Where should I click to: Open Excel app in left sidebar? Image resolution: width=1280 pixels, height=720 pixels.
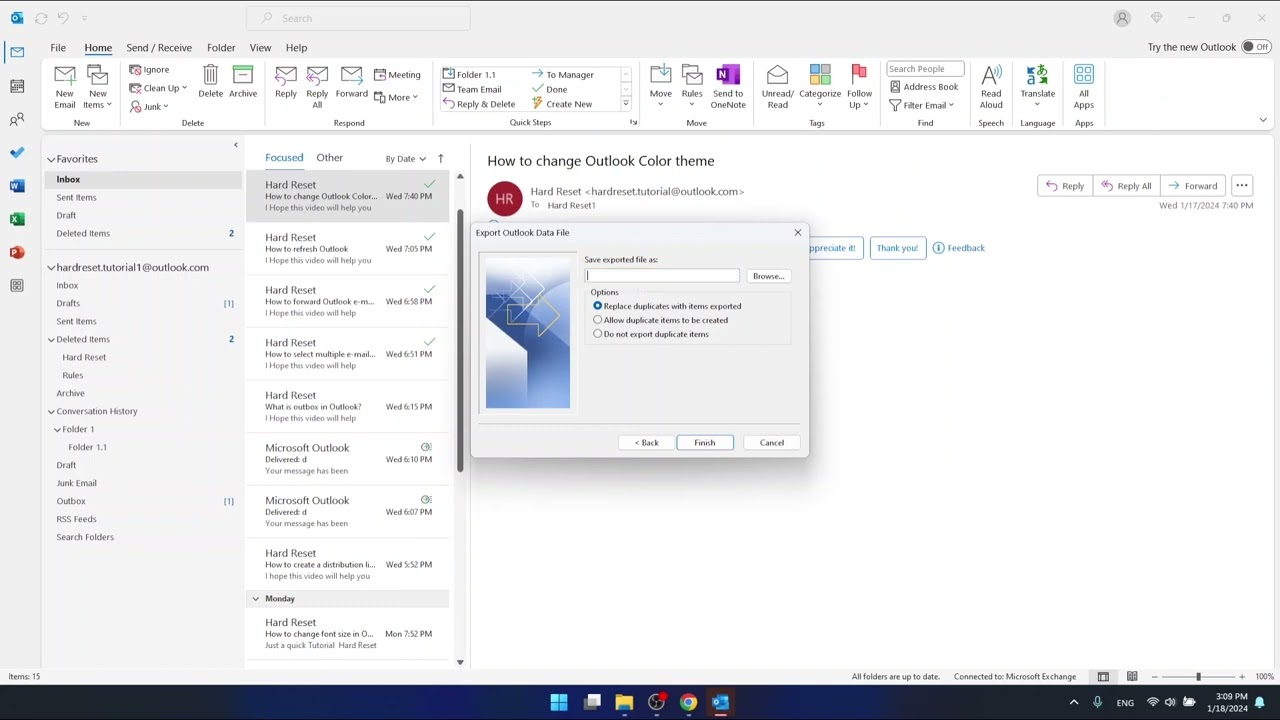[x=17, y=219]
